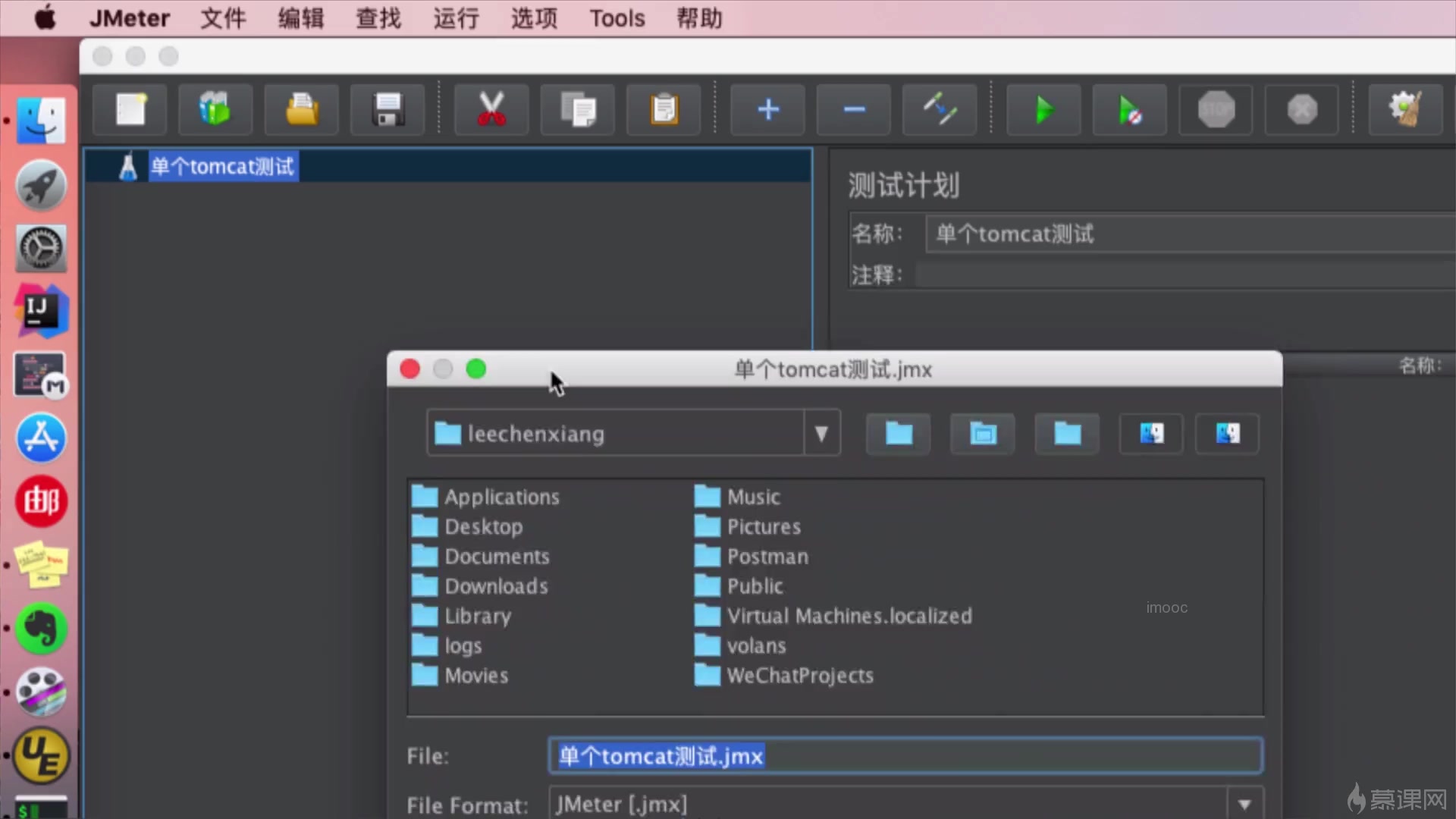Expand the leechenxiang directory dropdown
Viewport: 1456px width, 819px height.
(x=821, y=434)
